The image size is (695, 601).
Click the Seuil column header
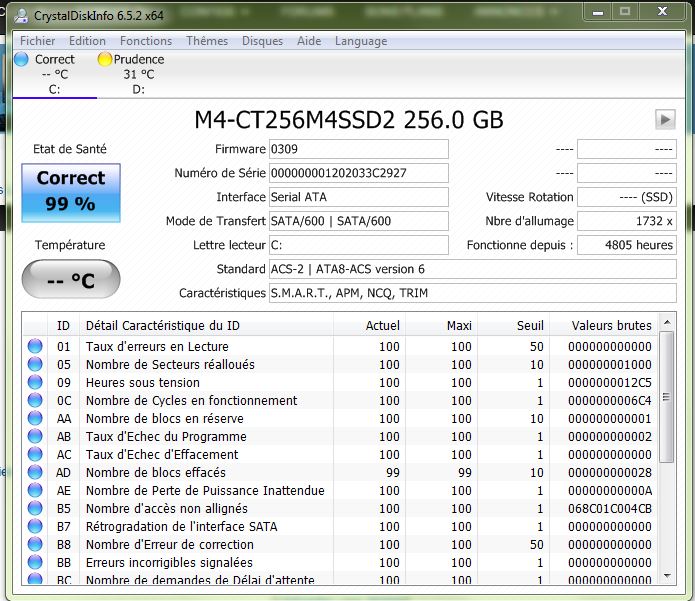(x=514, y=326)
